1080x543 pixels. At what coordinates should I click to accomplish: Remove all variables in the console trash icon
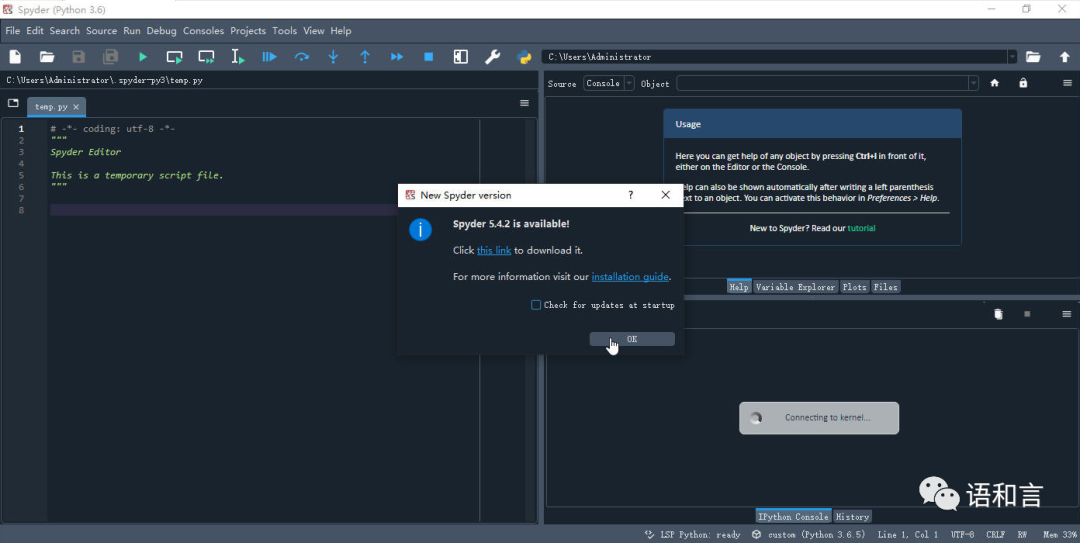(998, 314)
